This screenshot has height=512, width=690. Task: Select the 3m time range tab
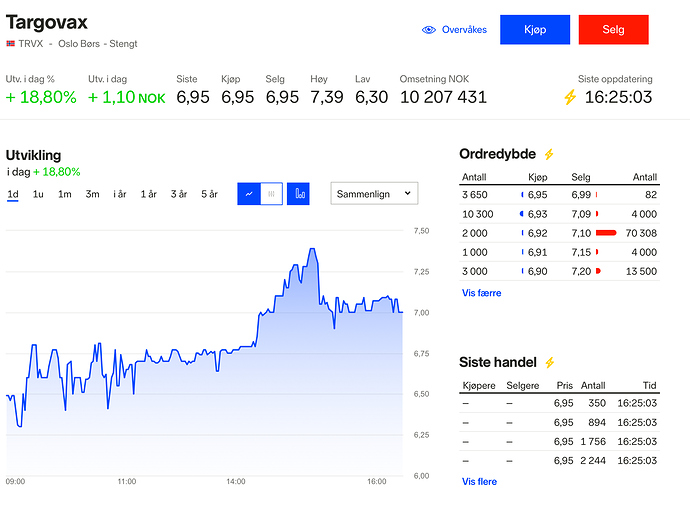click(92, 194)
